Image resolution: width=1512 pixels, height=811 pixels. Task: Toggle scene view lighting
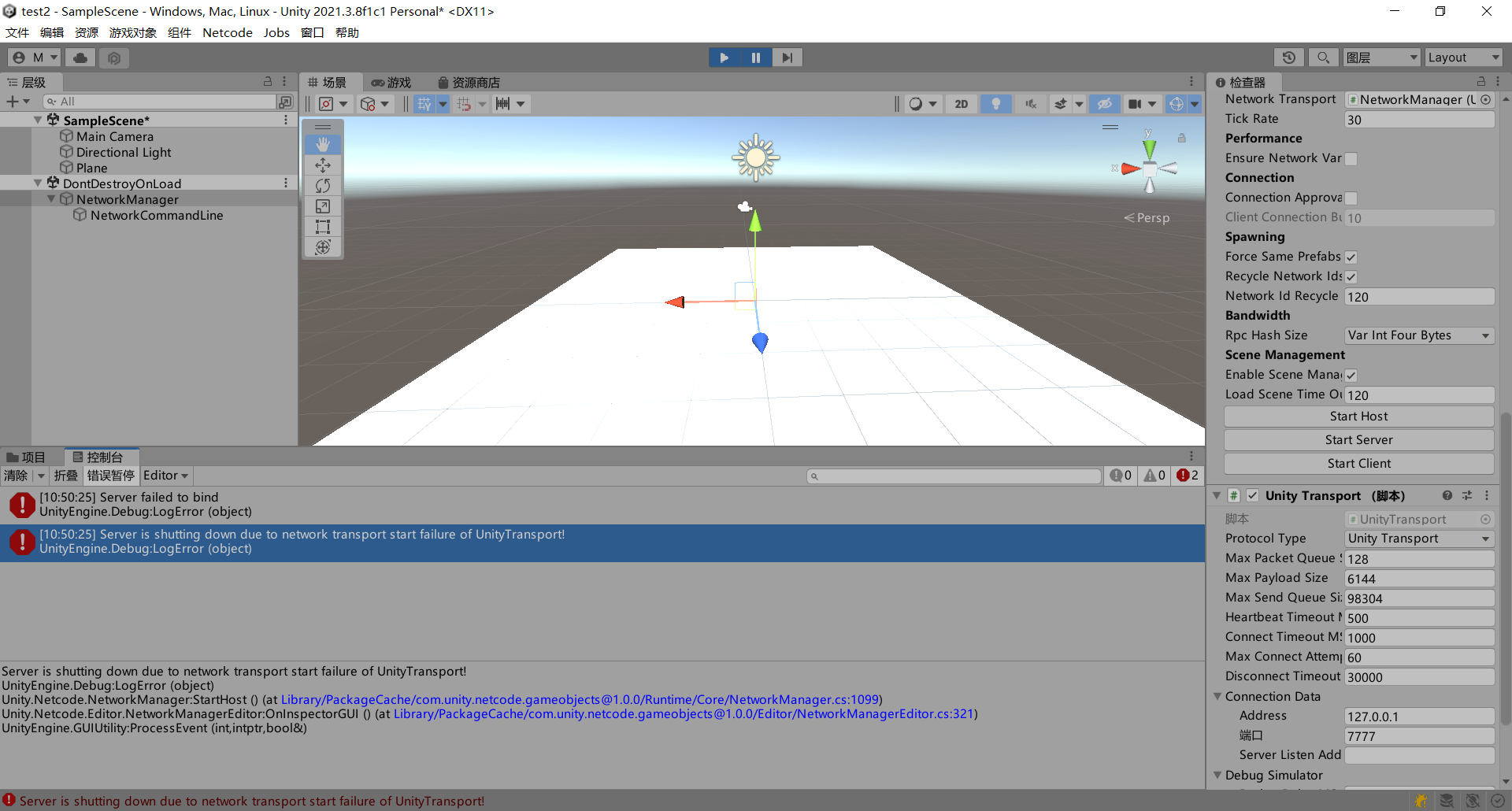coord(995,103)
